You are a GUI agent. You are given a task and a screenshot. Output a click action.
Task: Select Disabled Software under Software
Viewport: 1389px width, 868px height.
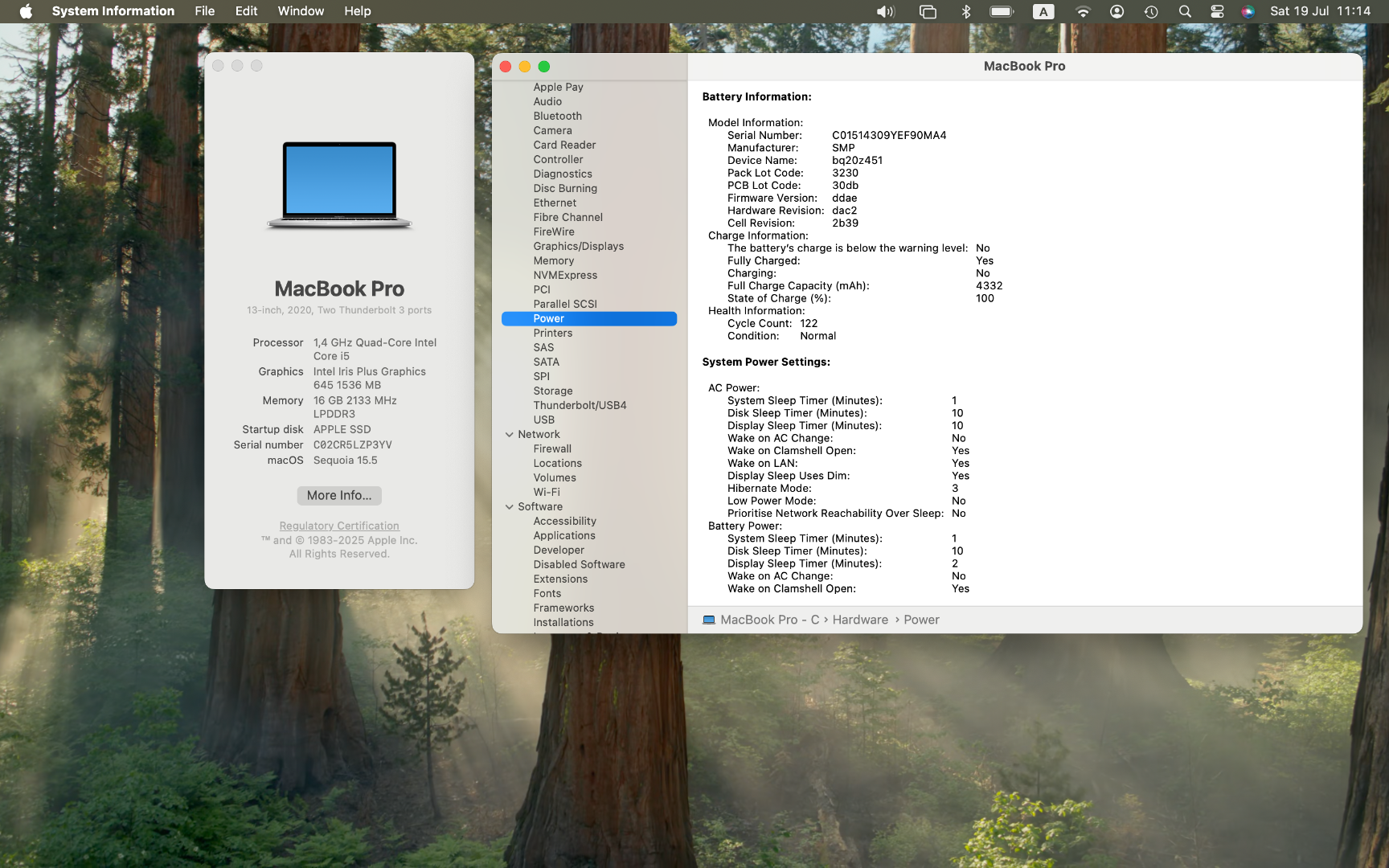[579, 564]
